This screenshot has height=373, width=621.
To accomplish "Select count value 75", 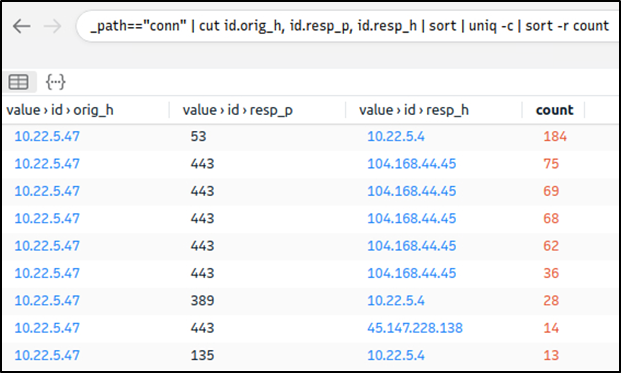I will click(x=551, y=164).
